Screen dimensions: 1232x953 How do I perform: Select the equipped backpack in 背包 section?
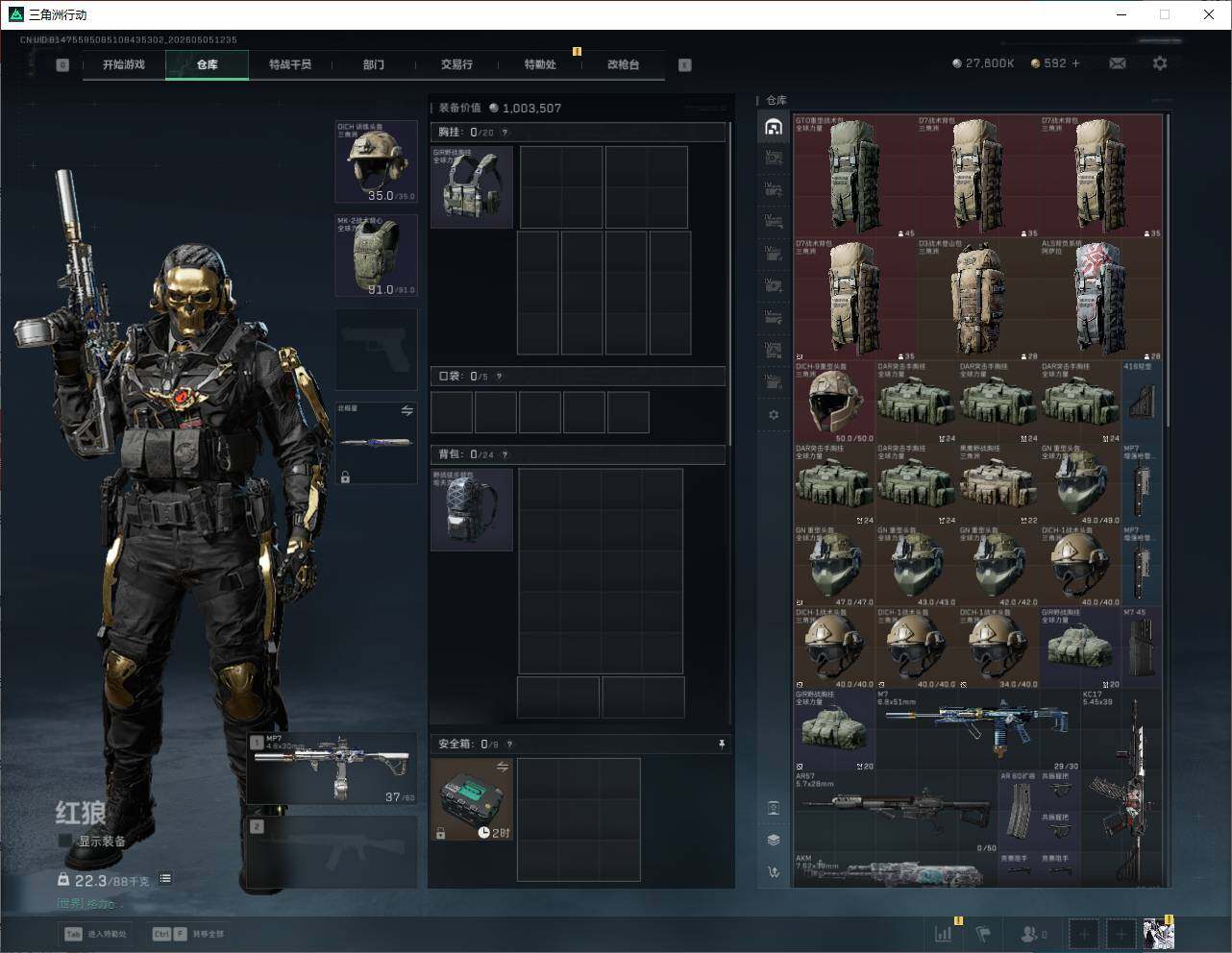[472, 509]
